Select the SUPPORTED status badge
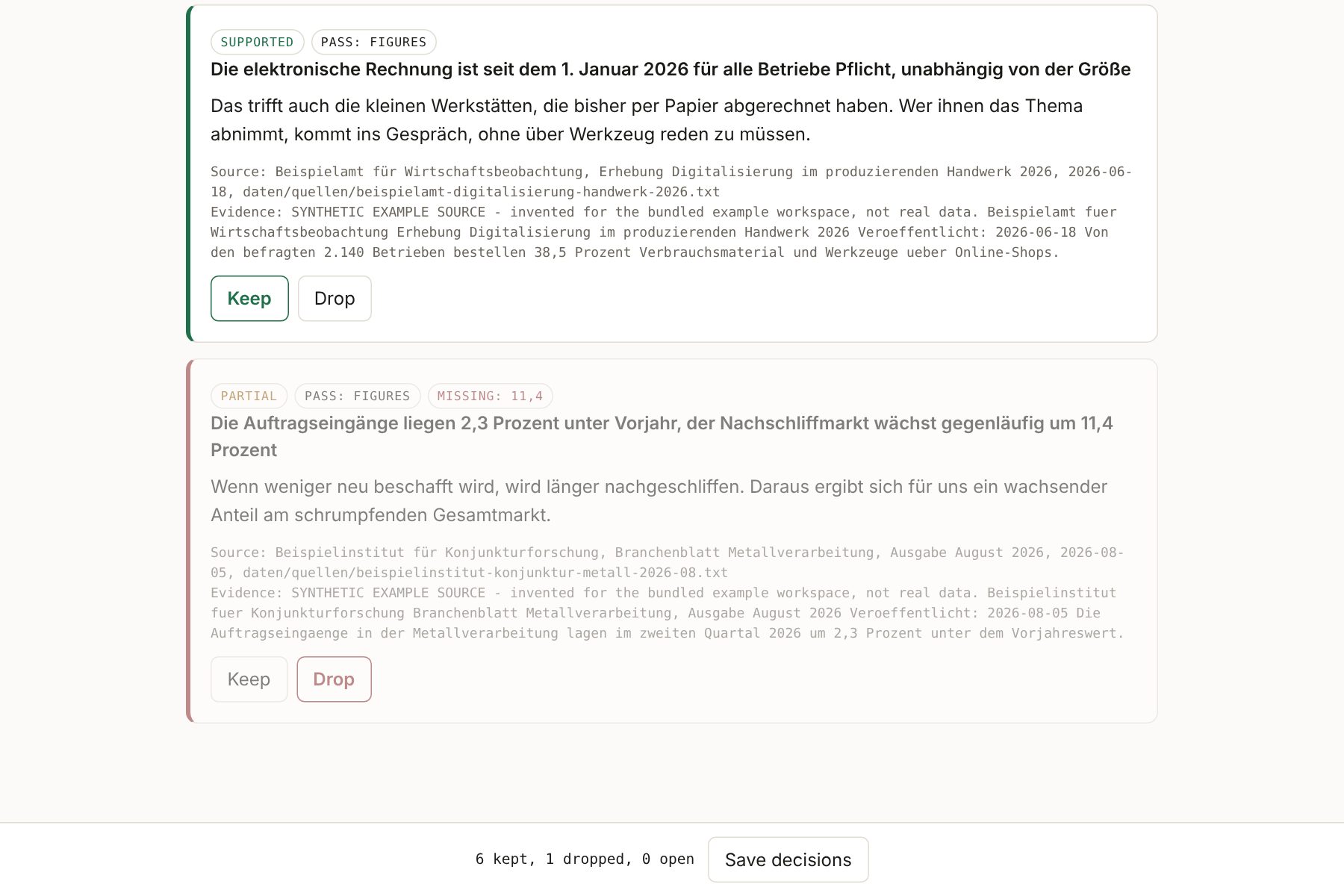Screen dimensions: 1344x896 coord(257,43)
